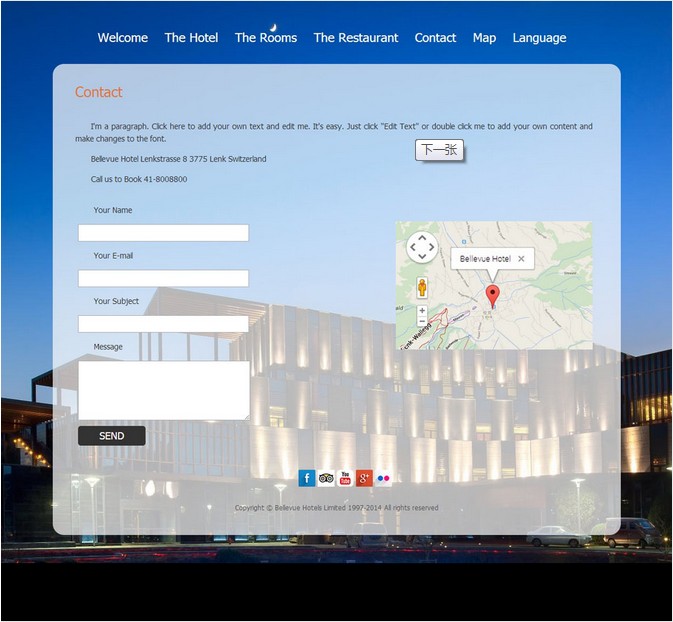Click into the Message text area
This screenshot has height=622, width=673.
coord(163,390)
